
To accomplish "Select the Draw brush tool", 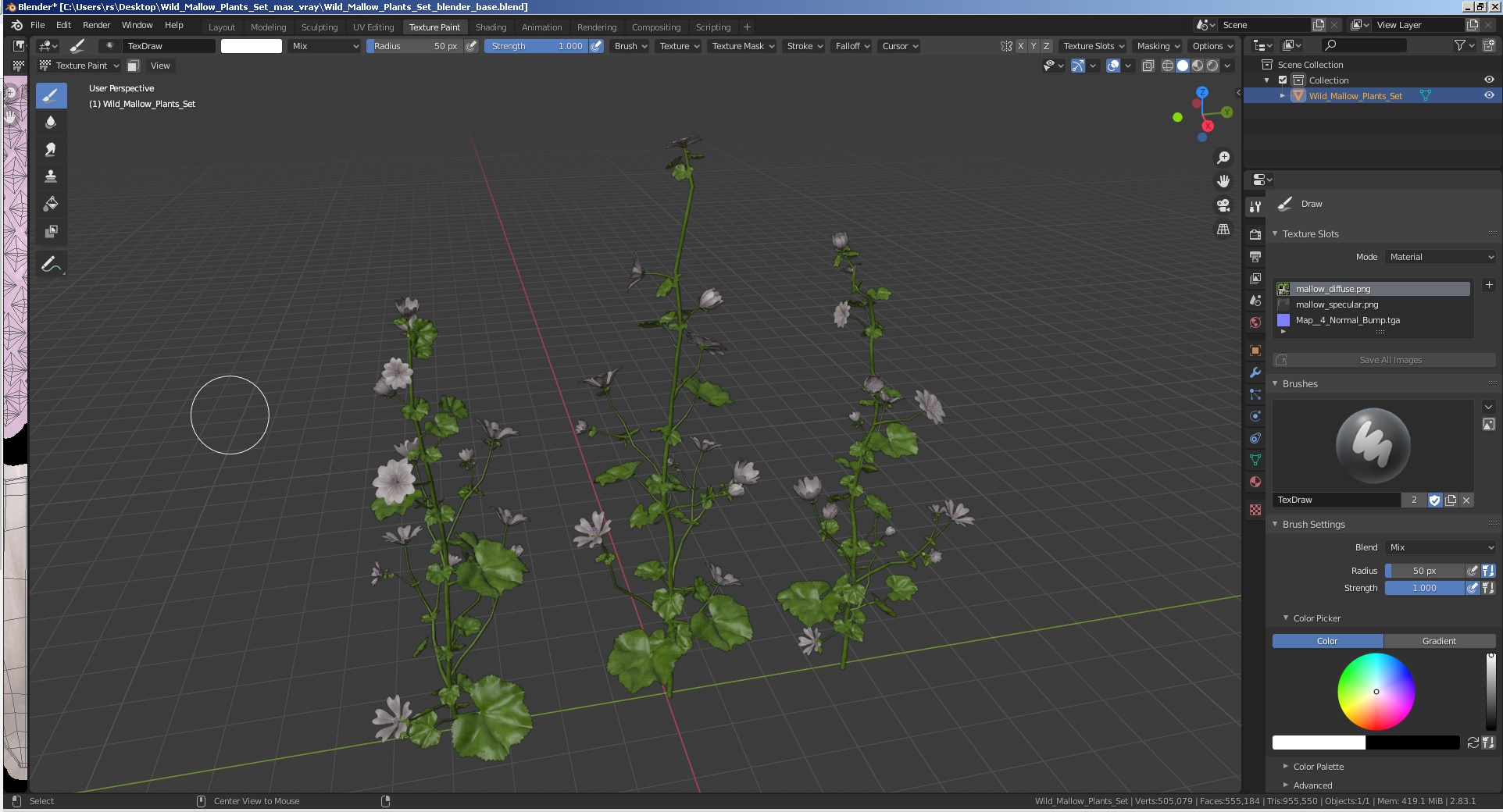I will pos(51,96).
